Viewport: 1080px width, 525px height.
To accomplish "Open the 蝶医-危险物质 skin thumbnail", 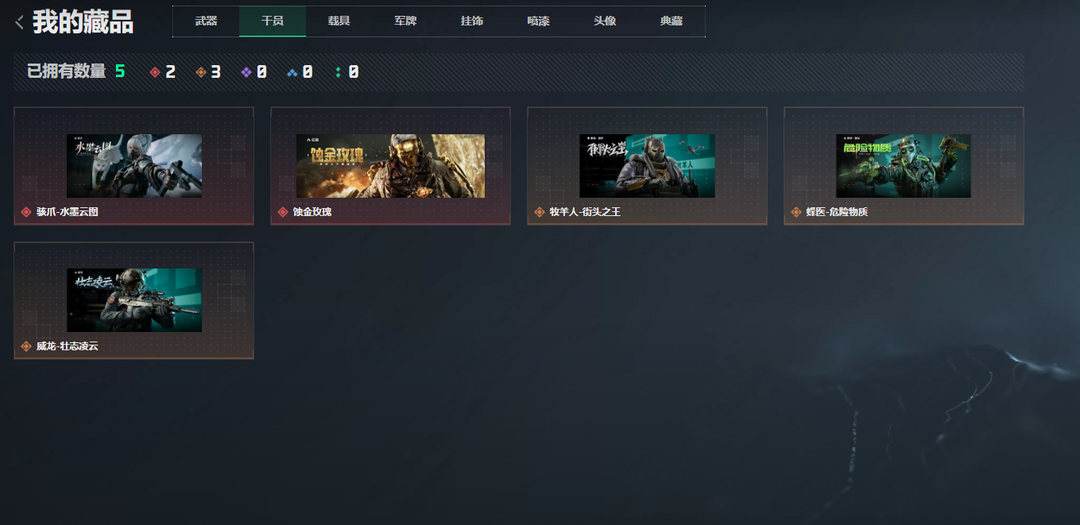I will click(x=903, y=166).
